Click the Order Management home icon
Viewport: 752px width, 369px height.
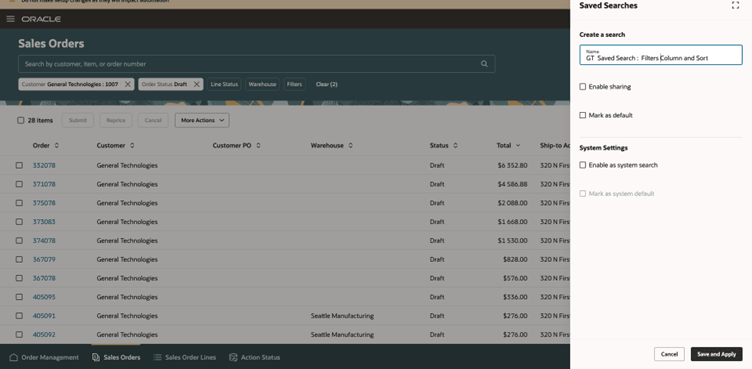13,357
